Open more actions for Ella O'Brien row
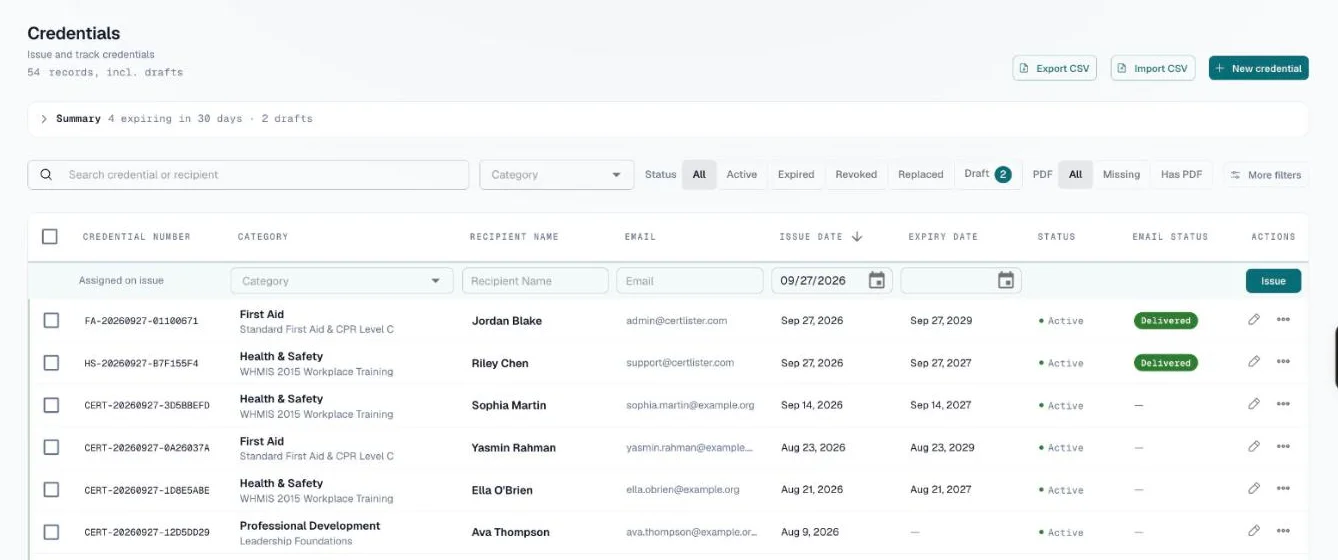The image size is (1338, 560). pyautogui.click(x=1283, y=489)
